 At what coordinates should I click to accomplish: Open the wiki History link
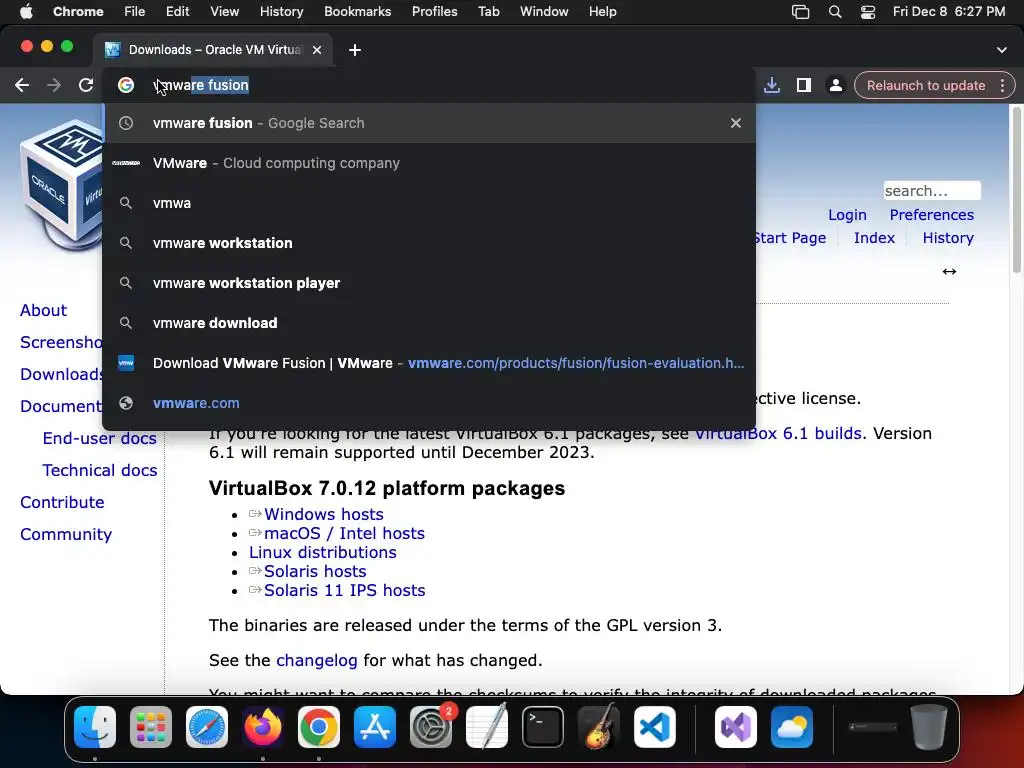point(948,238)
